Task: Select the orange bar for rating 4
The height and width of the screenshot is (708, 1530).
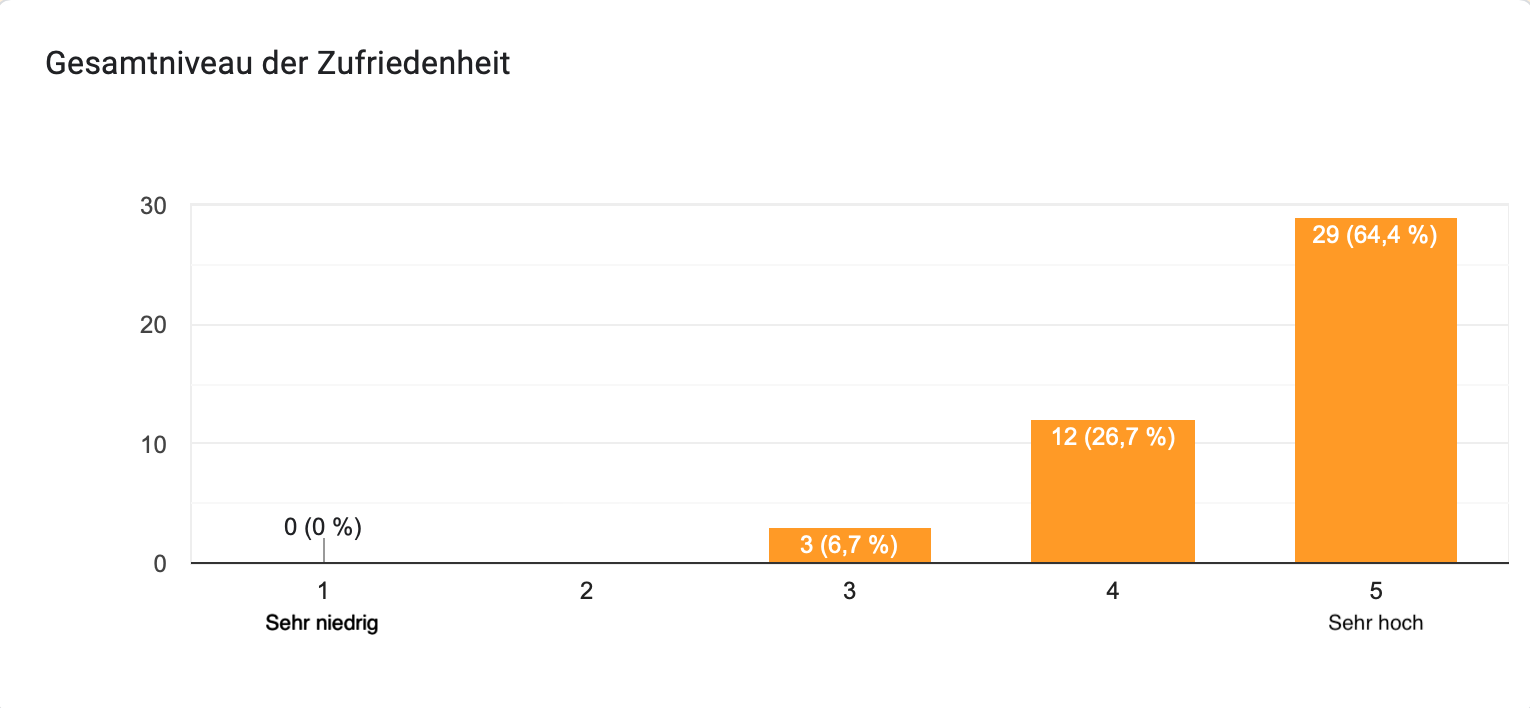Action: tap(1112, 491)
